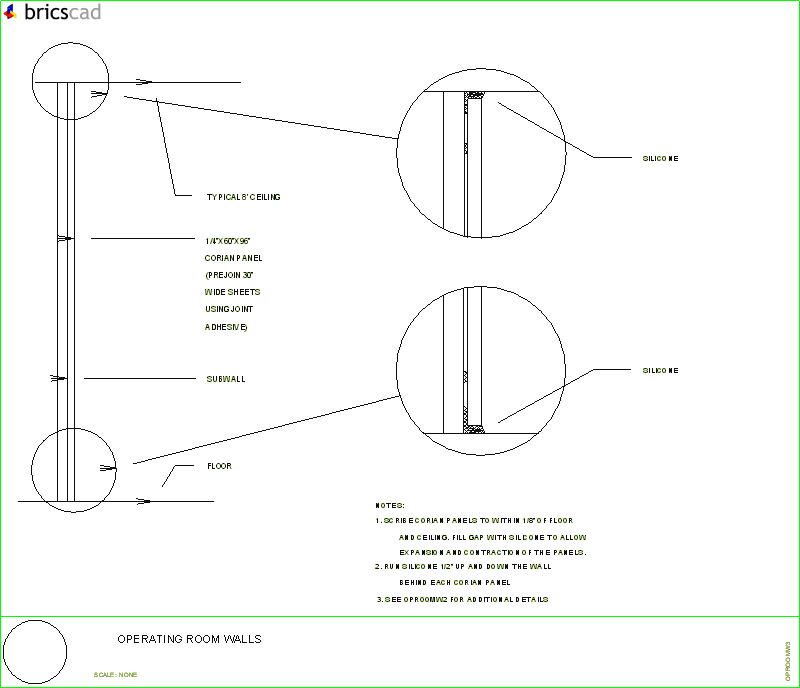Viewport: 800px width, 688px height.
Task: Click the vertical 'OPROOMW3' sheet label
Action: click(x=787, y=661)
